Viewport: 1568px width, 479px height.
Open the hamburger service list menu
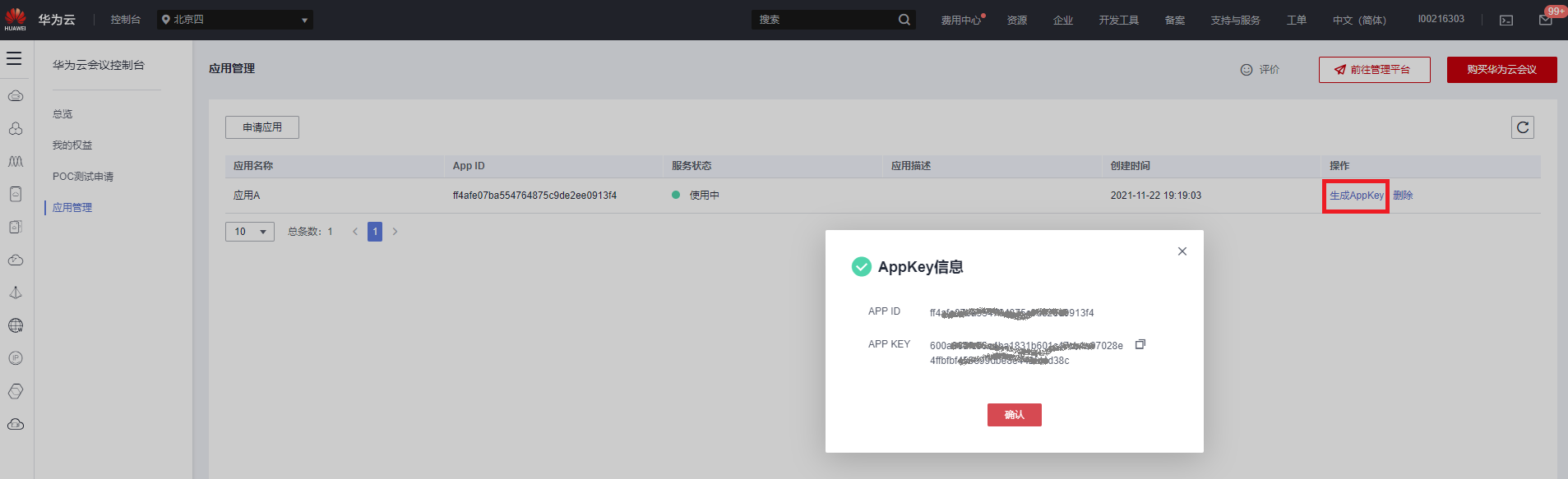[14, 58]
